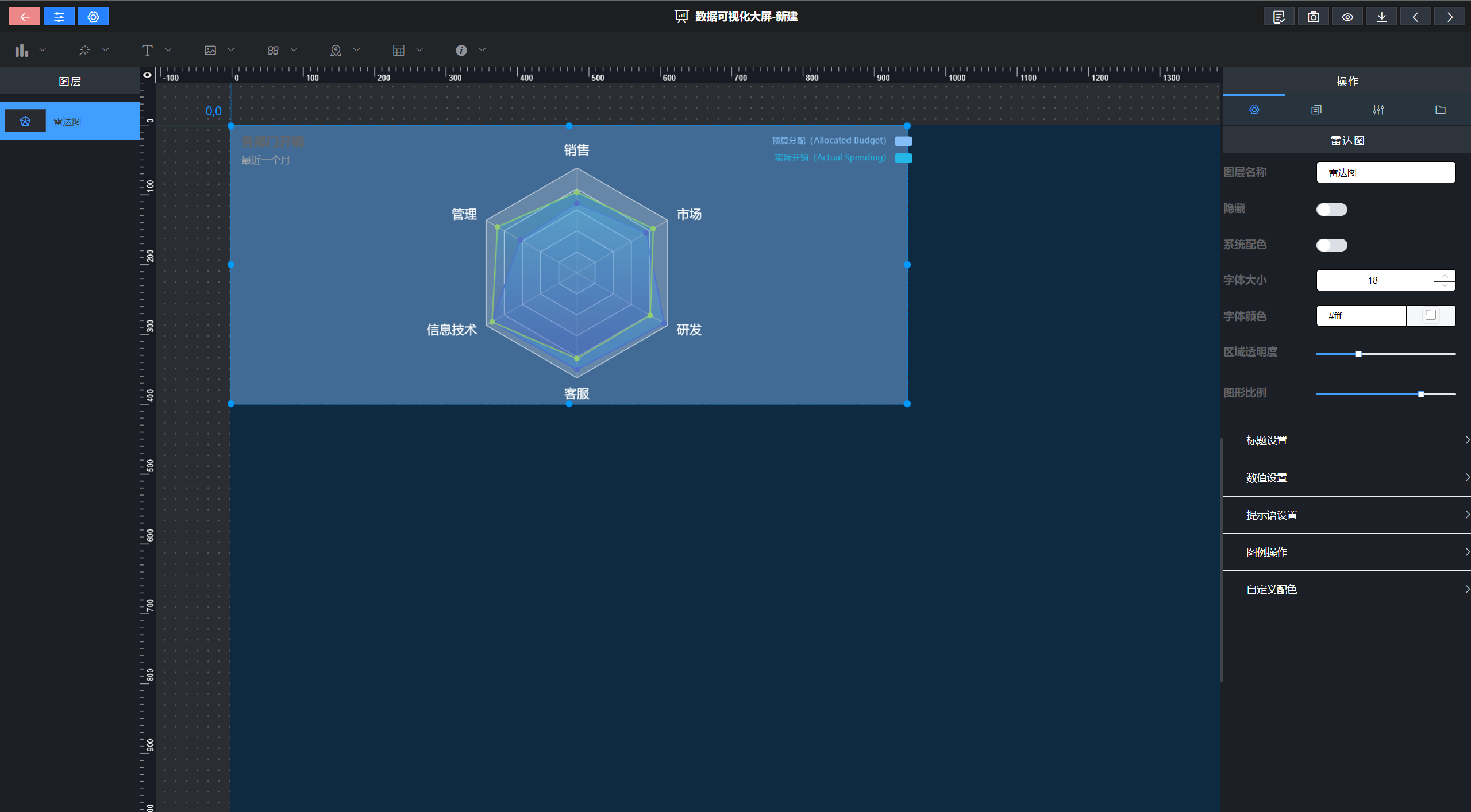Viewport: 1471px width, 812px height.
Task: Click the undo left-arrow button
Action: [x=1416, y=17]
